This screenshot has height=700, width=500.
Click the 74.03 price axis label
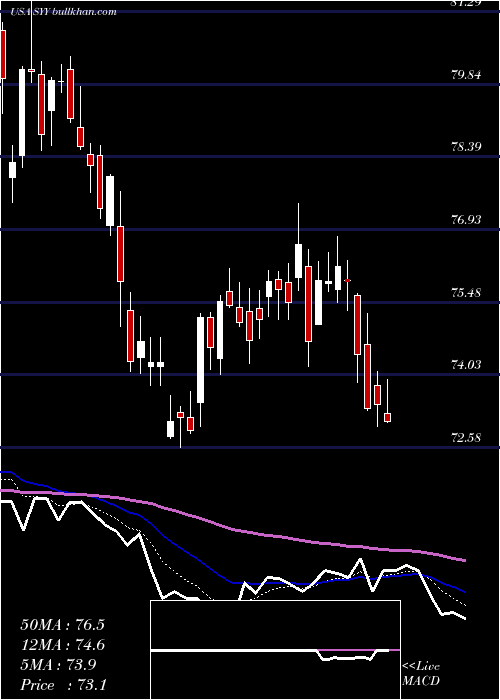[466, 365]
